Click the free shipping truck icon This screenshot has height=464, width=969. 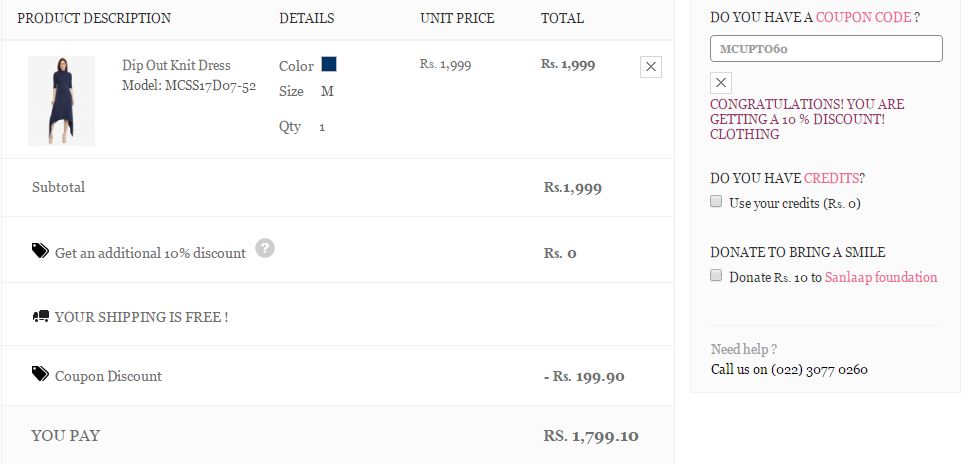41,316
